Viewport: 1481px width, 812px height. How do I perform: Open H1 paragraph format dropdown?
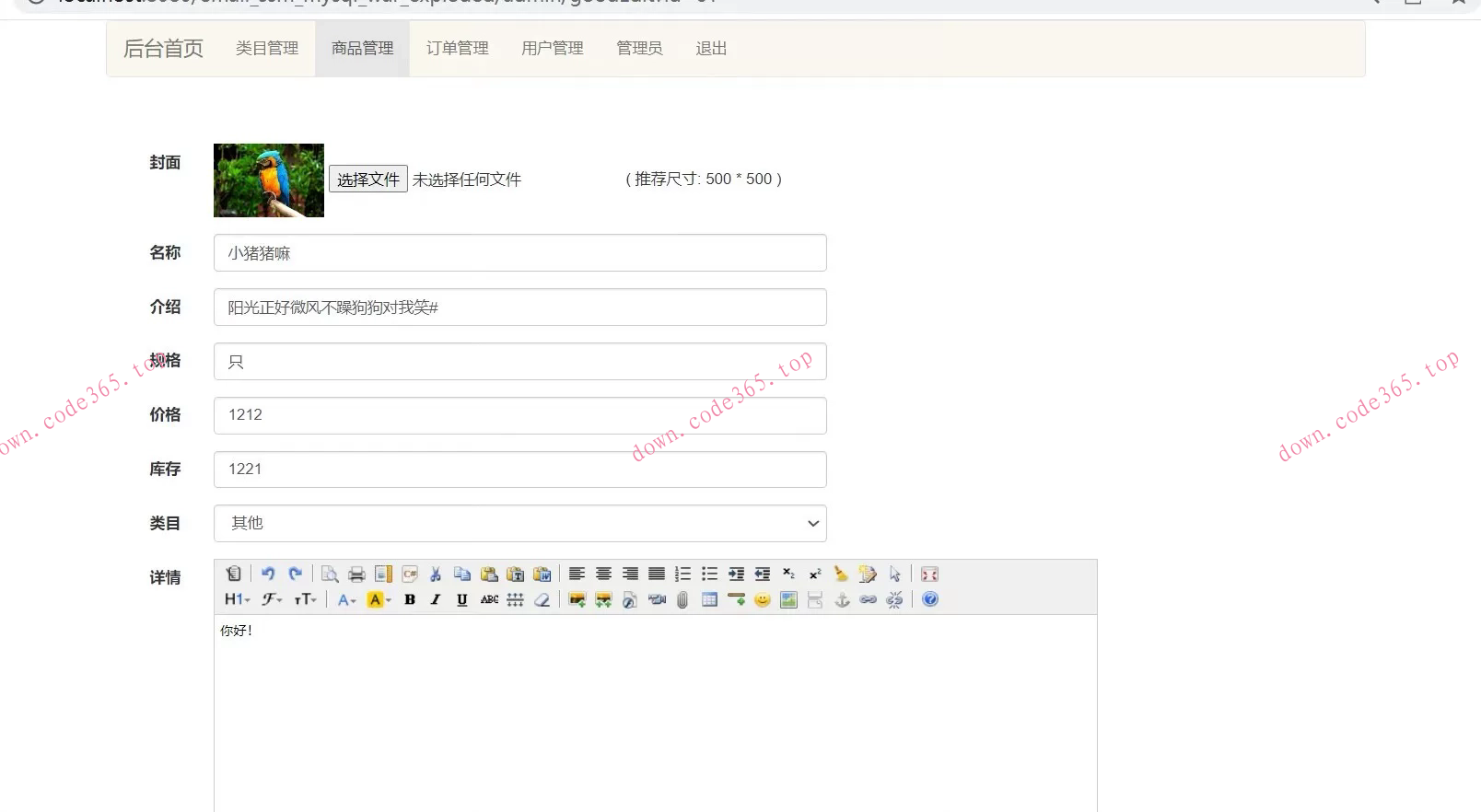pyautogui.click(x=238, y=599)
